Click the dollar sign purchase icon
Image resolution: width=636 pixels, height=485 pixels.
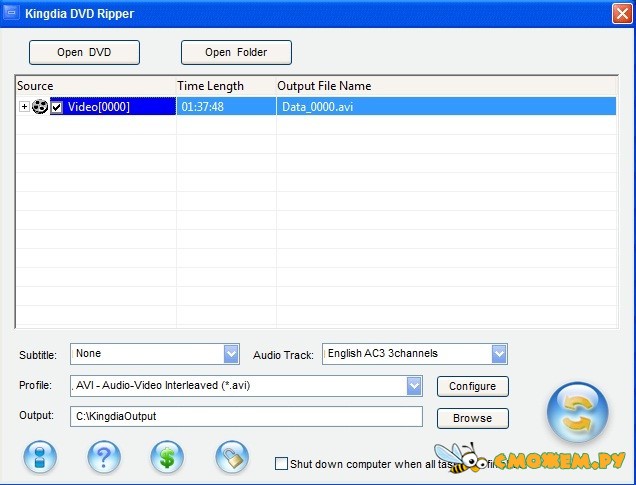pyautogui.click(x=167, y=457)
